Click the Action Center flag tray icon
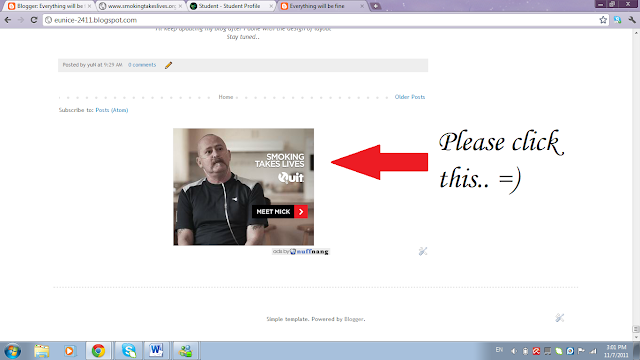 (x=581, y=351)
